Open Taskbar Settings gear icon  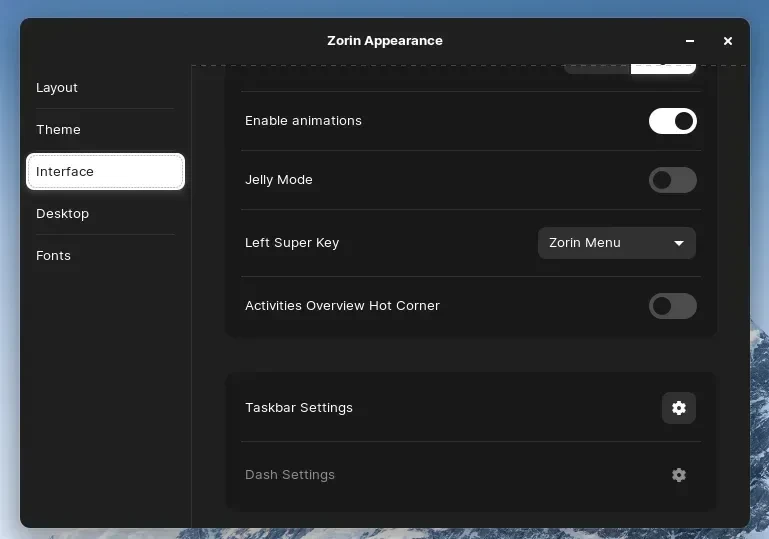click(679, 408)
